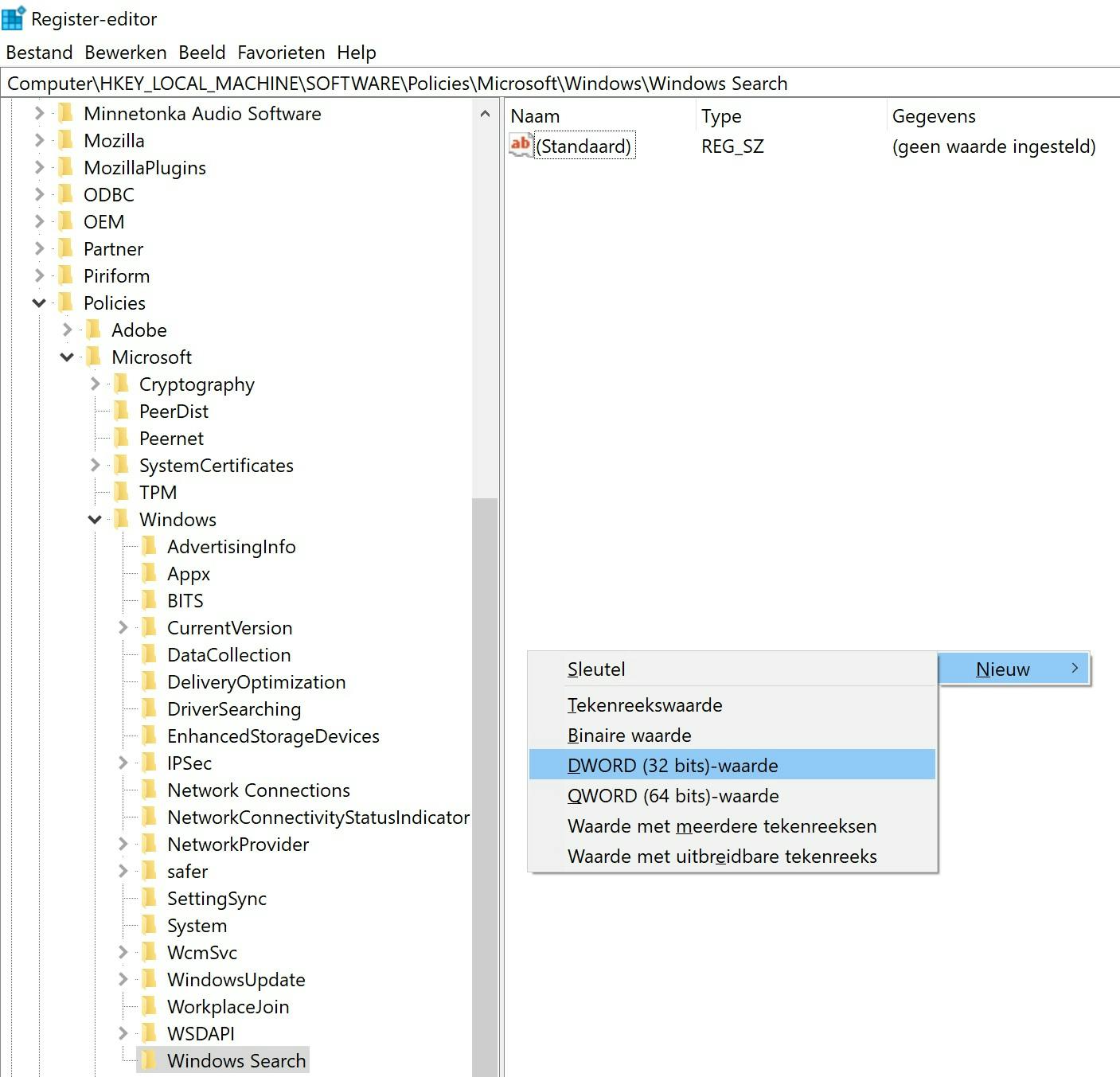Open the Beeld menu

coord(202,53)
